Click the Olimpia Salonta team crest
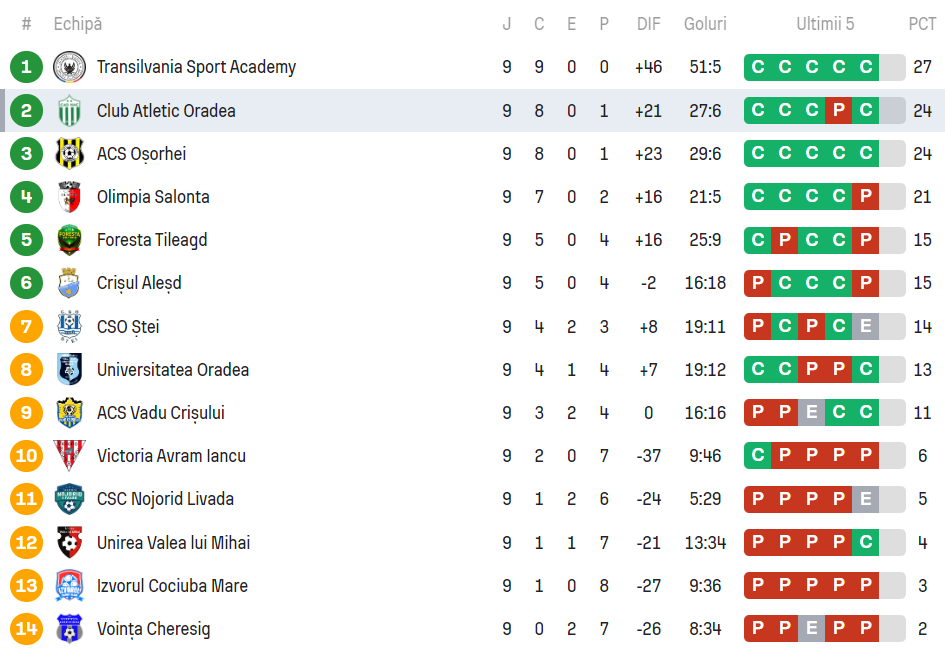 (69, 197)
